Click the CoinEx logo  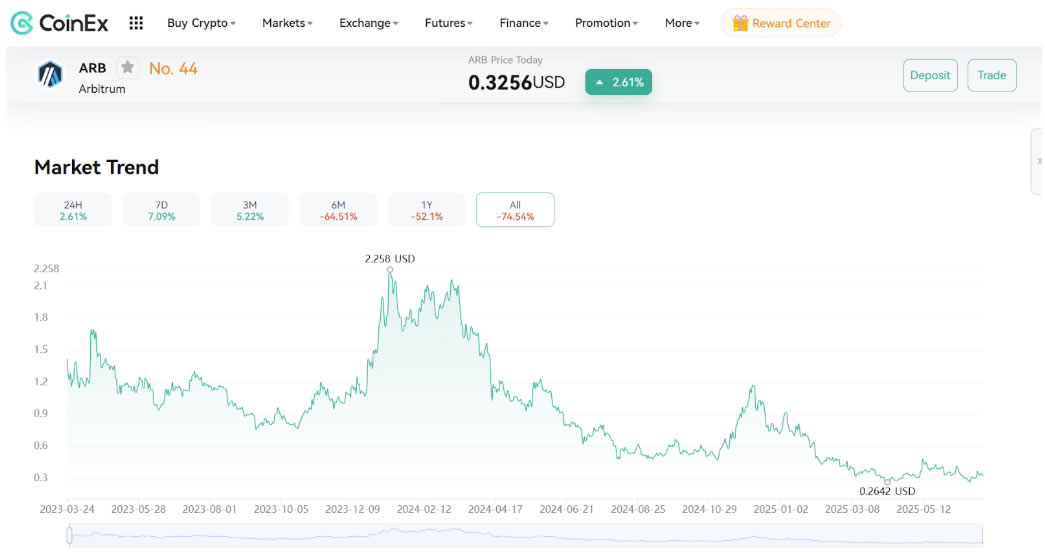(x=59, y=23)
